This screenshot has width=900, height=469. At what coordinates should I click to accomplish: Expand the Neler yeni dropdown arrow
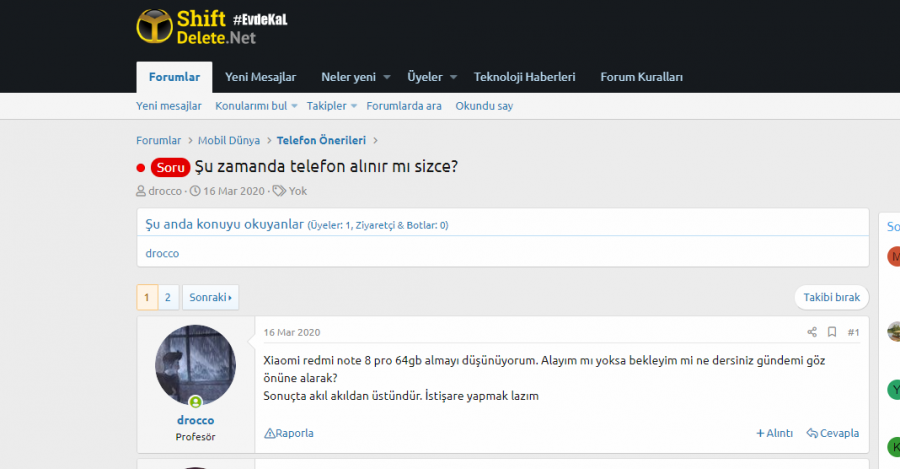pyautogui.click(x=387, y=77)
